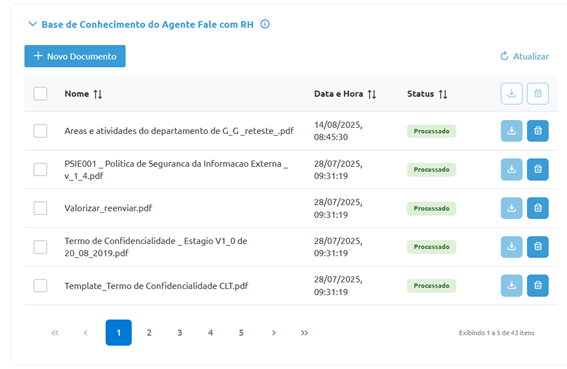Screen dimensions: 567x369
Task: Delete Valorizar_reenviar.pdf
Action: tap(538, 208)
